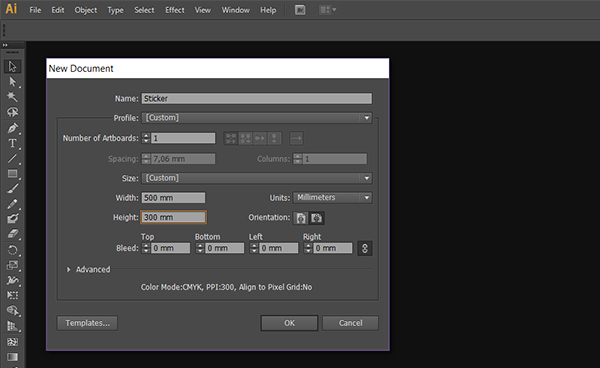The image size is (600, 368).
Task: Select the Eraser tool
Action: [12, 234]
